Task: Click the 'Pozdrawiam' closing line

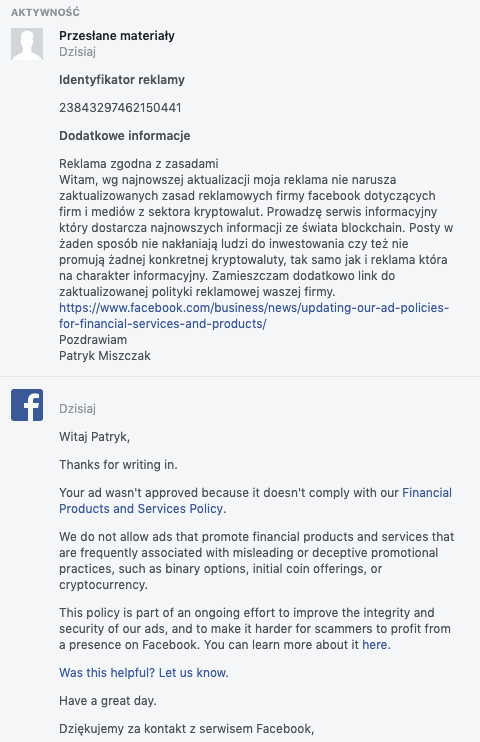Action: tap(93, 340)
